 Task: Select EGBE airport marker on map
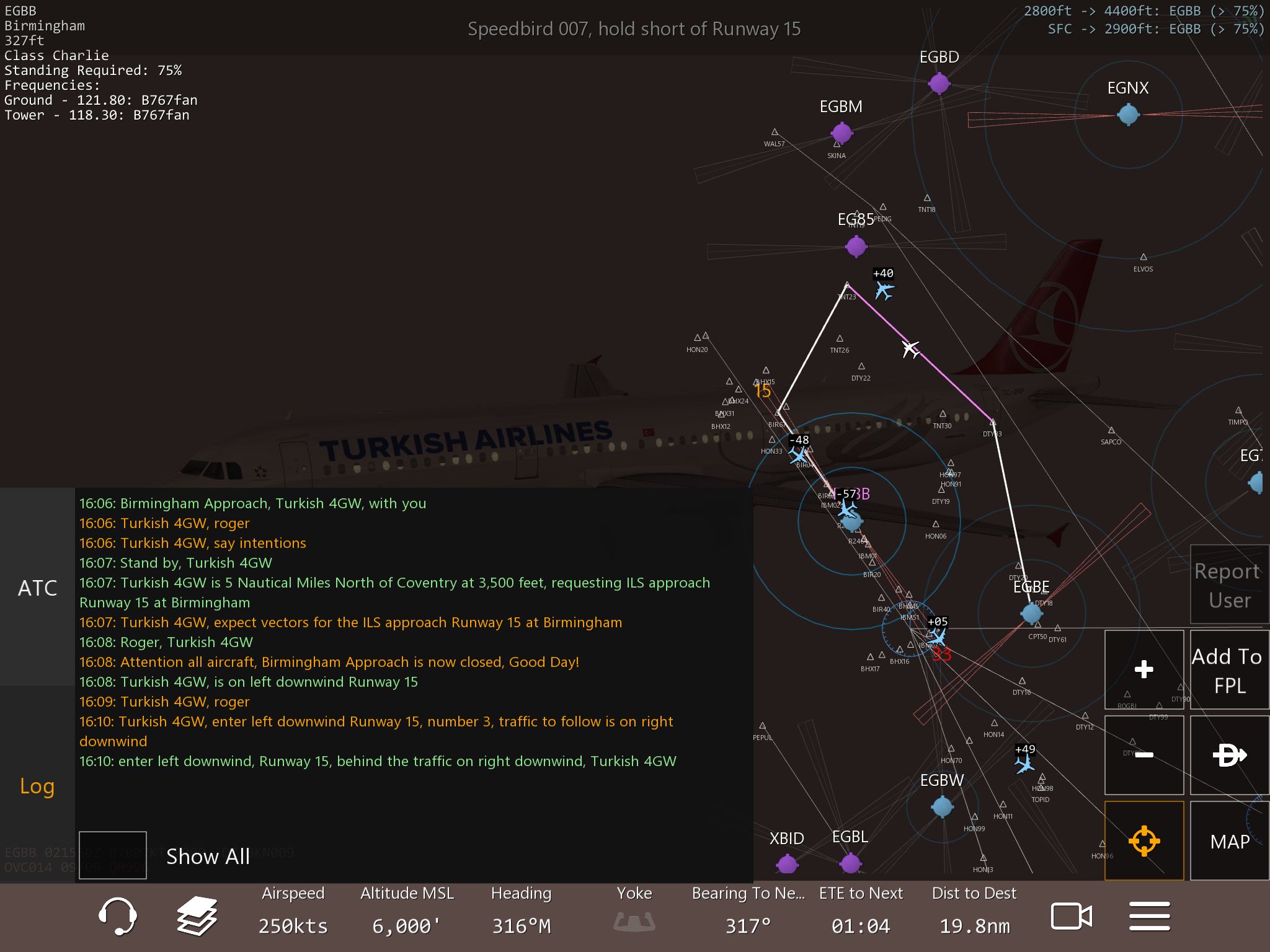pyautogui.click(x=1031, y=613)
